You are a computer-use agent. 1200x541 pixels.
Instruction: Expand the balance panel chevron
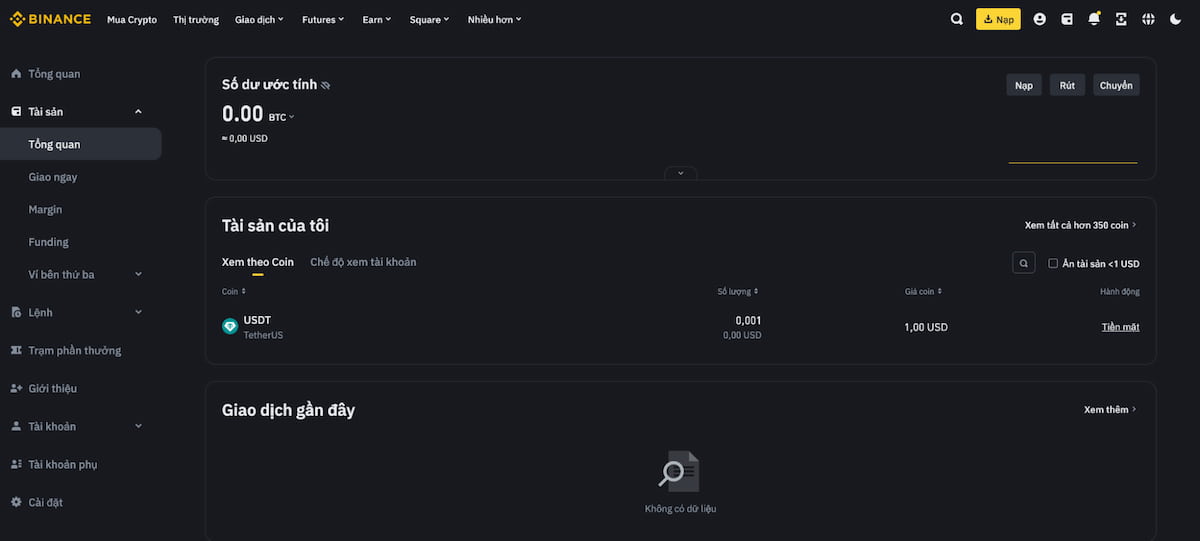click(x=680, y=173)
